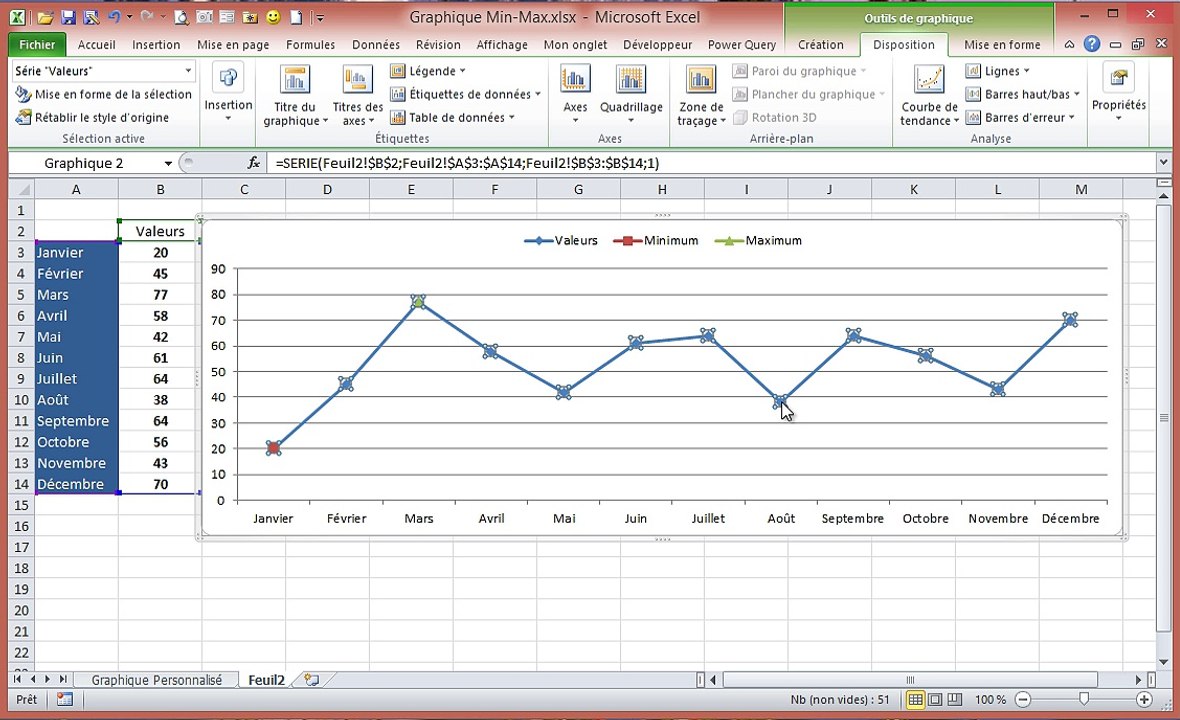1180x720 pixels.
Task: Click the camera icon in quick access toolbar
Action: 204,17
